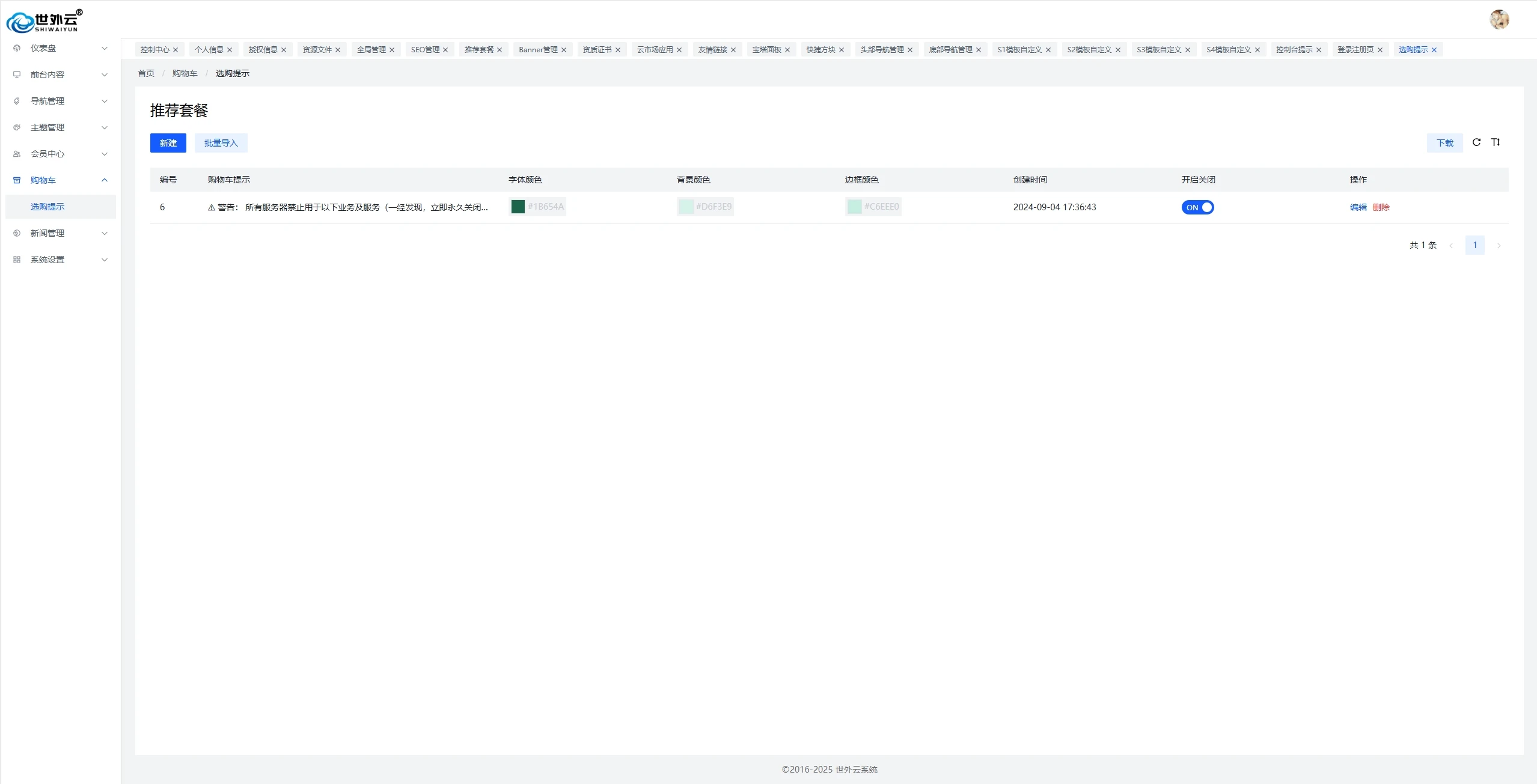Close the 控制中心 tab with its X
The height and width of the screenshot is (784, 1537).
[x=176, y=50]
